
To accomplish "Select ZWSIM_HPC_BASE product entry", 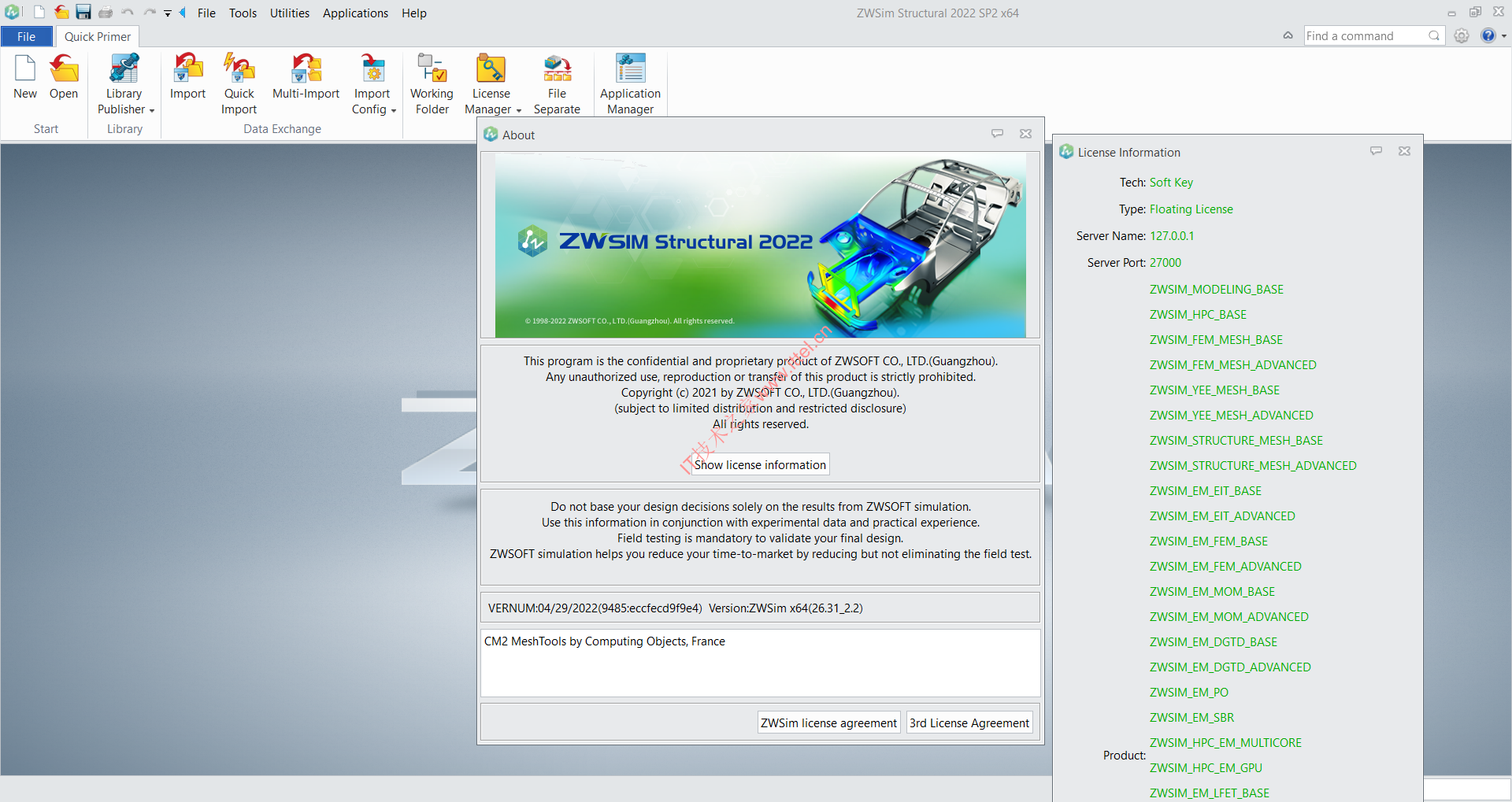I will click(1198, 315).
